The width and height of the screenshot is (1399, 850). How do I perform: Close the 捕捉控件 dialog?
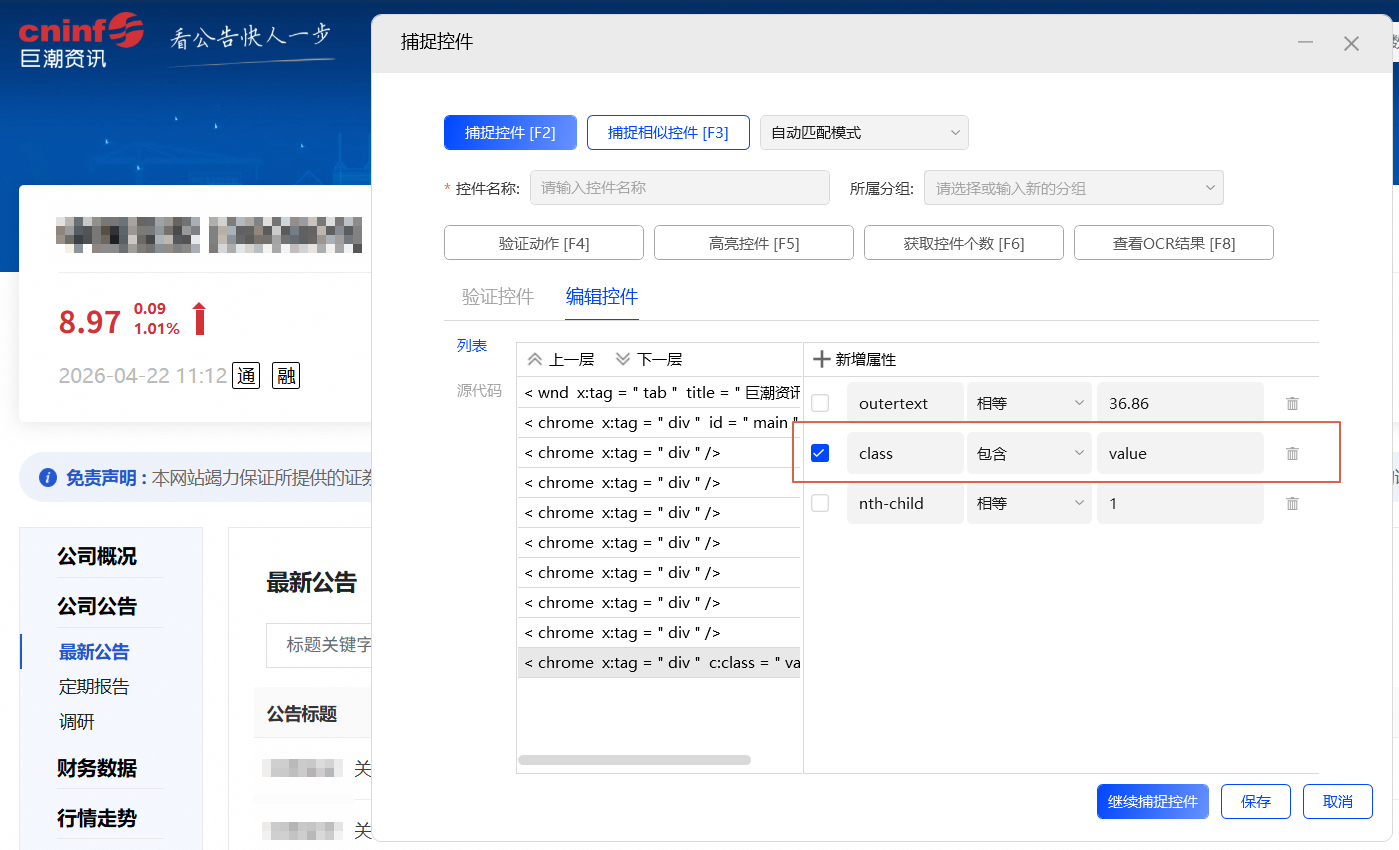(x=1351, y=43)
